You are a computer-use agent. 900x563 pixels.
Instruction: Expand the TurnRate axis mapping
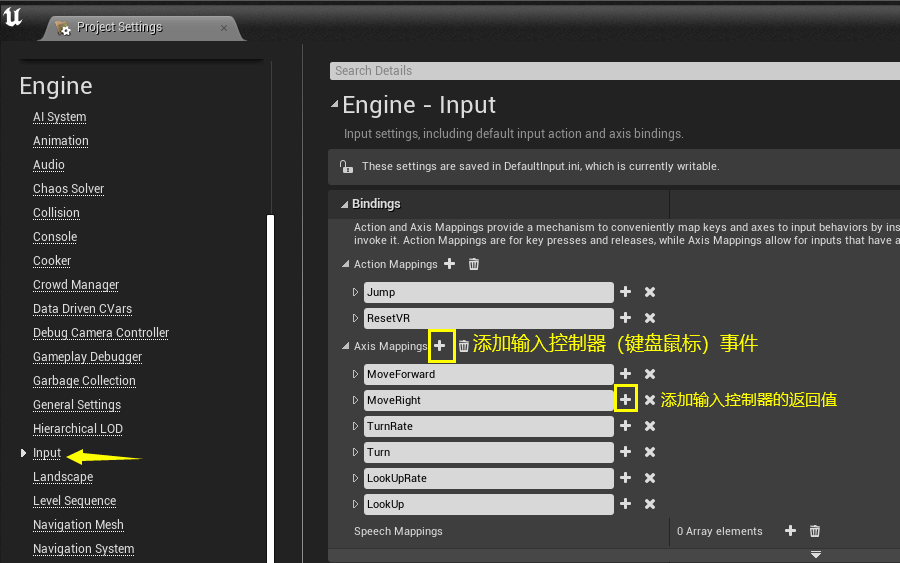click(x=355, y=426)
